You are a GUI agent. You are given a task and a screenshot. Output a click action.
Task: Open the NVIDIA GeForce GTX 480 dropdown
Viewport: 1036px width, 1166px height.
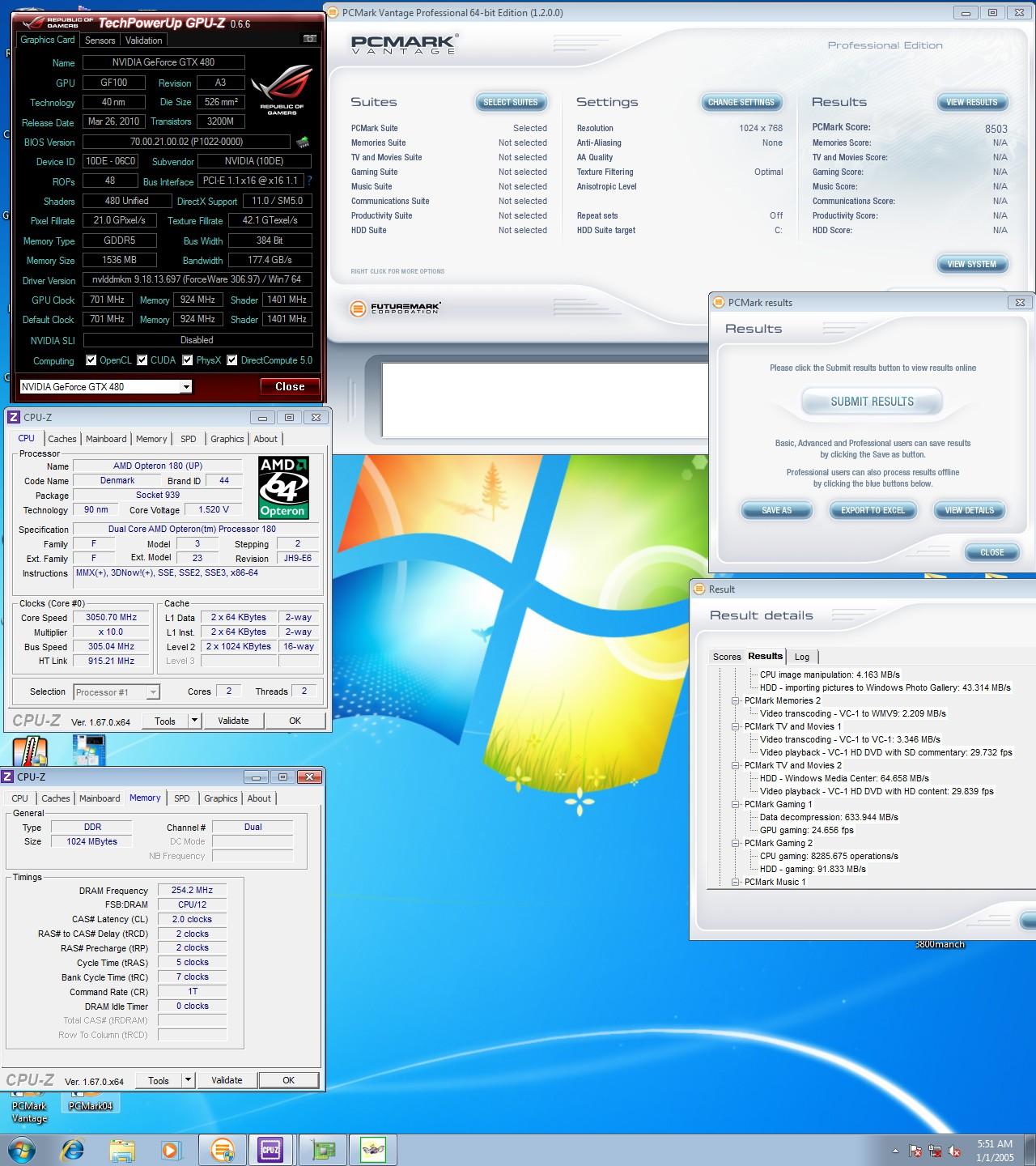click(x=105, y=387)
